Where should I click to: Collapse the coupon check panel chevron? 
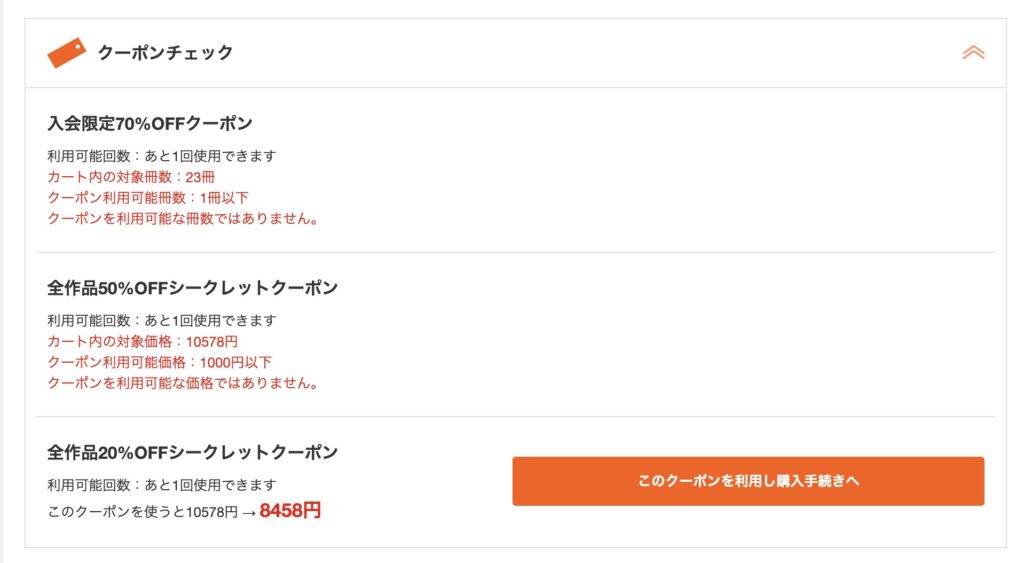coord(973,52)
